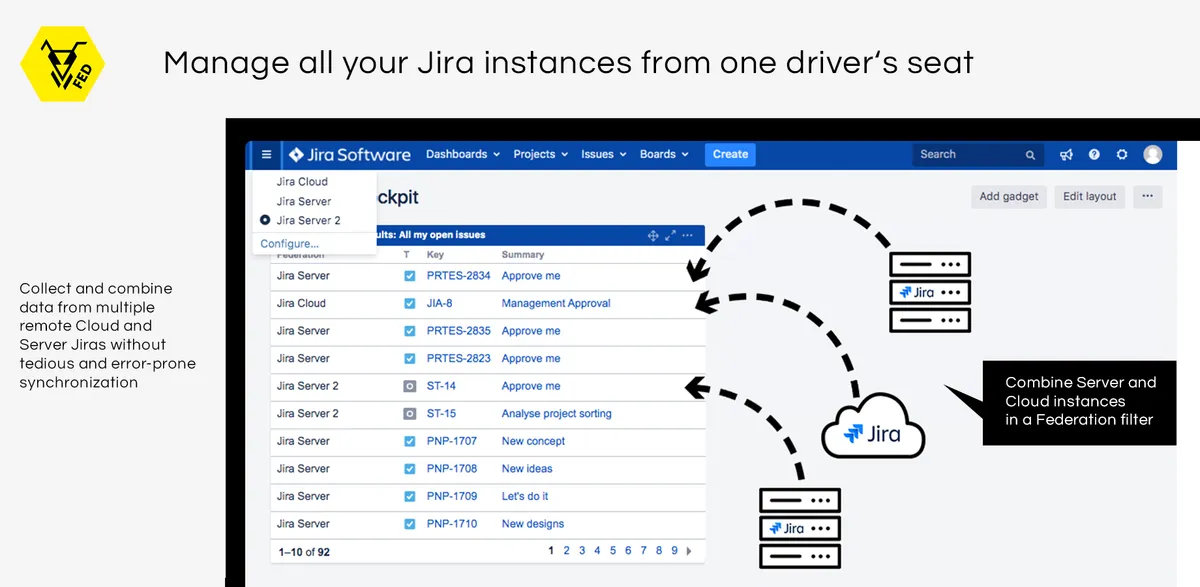The image size is (1200, 587).
Task: Open the PNP-1710 issue key link
Action: click(452, 523)
